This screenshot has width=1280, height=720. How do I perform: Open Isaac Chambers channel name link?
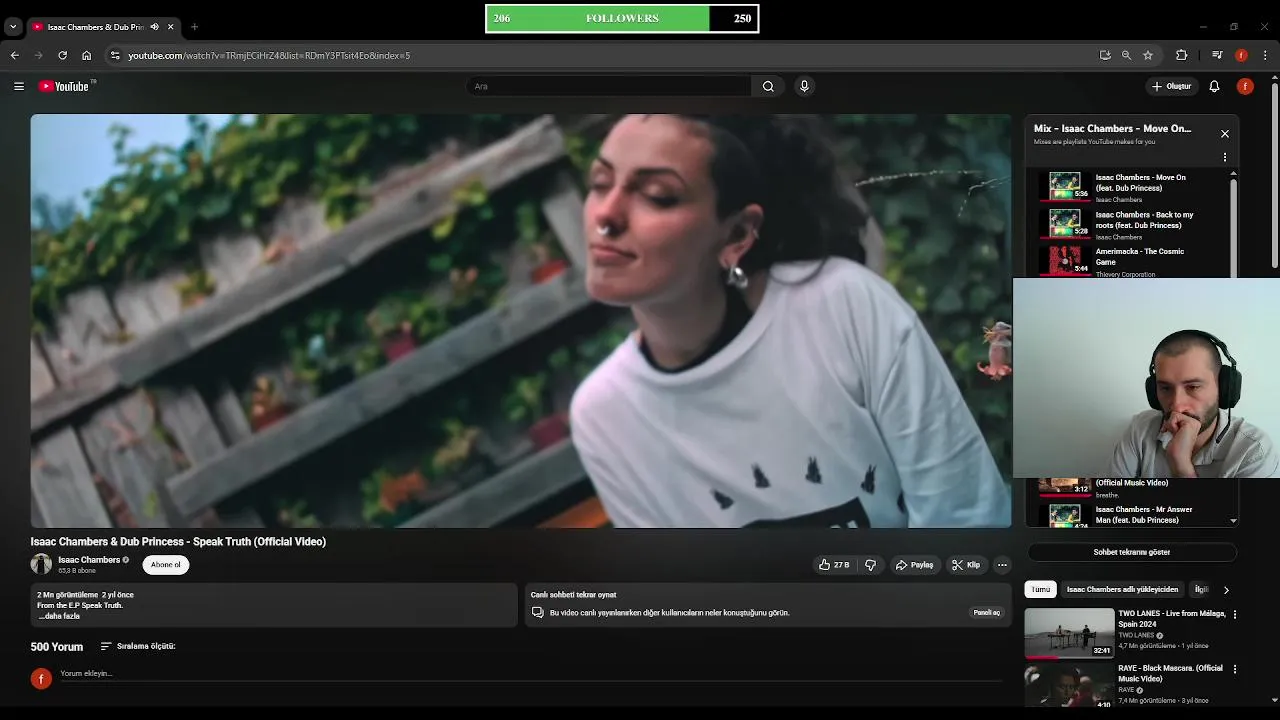[x=89, y=560]
